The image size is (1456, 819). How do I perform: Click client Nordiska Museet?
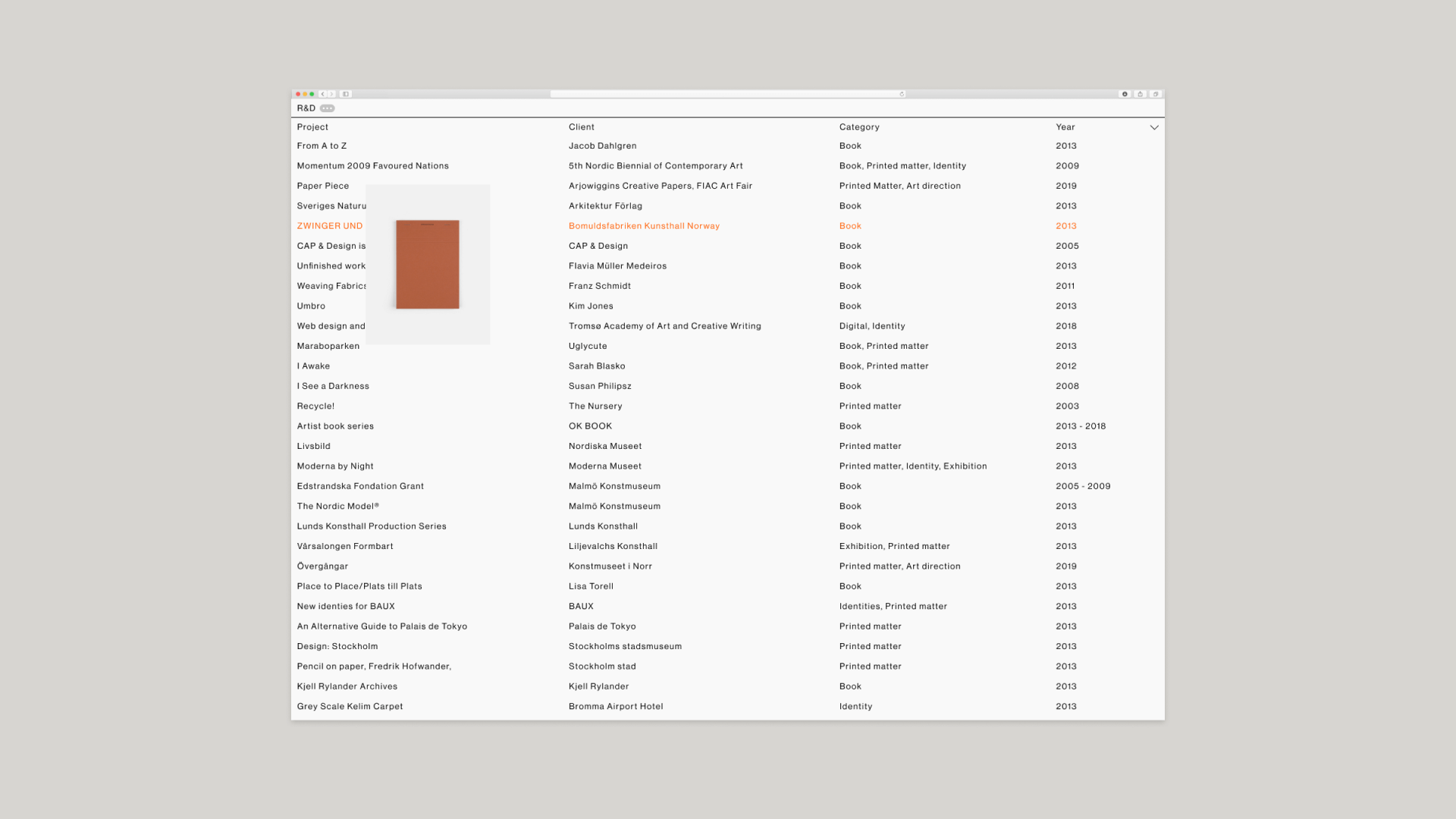605,446
